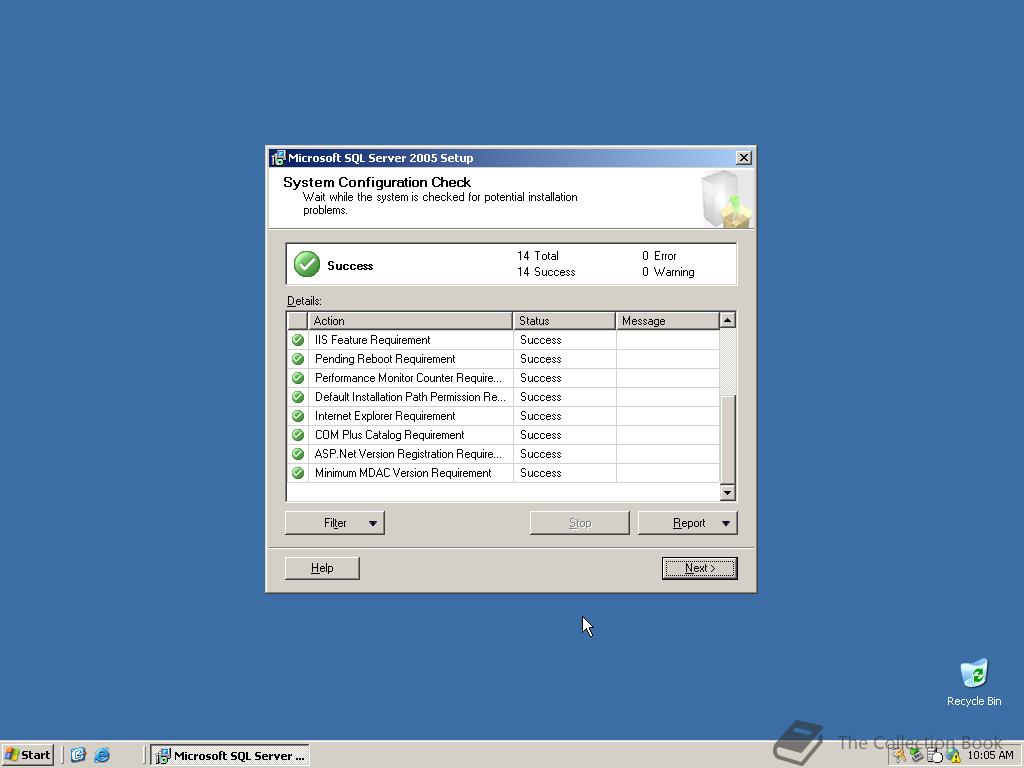The height and width of the screenshot is (768, 1024).
Task: Click the Success status of Internet Explorer row
Action: 541,415
